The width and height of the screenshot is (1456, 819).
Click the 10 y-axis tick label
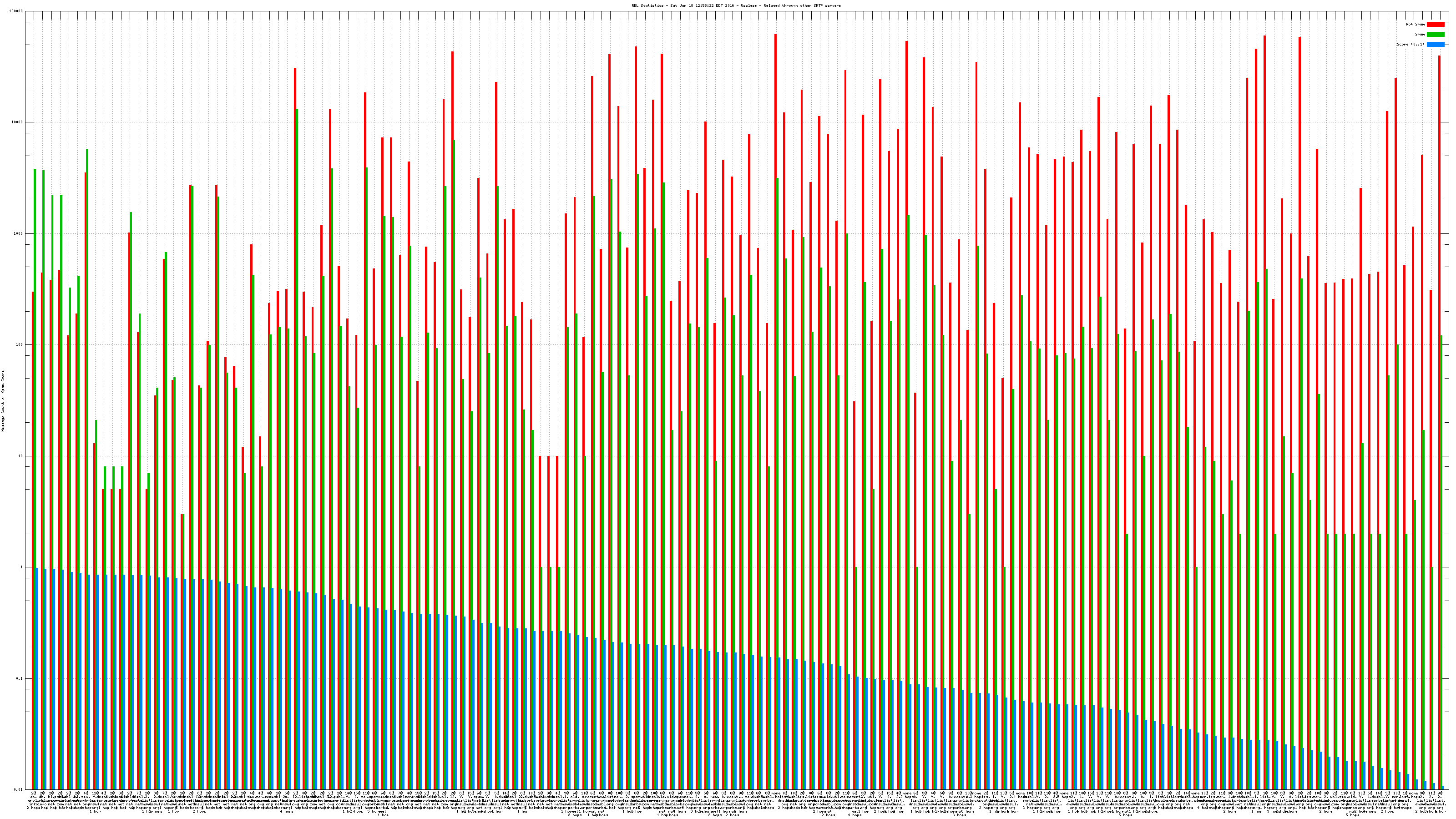pyautogui.click(x=21, y=456)
